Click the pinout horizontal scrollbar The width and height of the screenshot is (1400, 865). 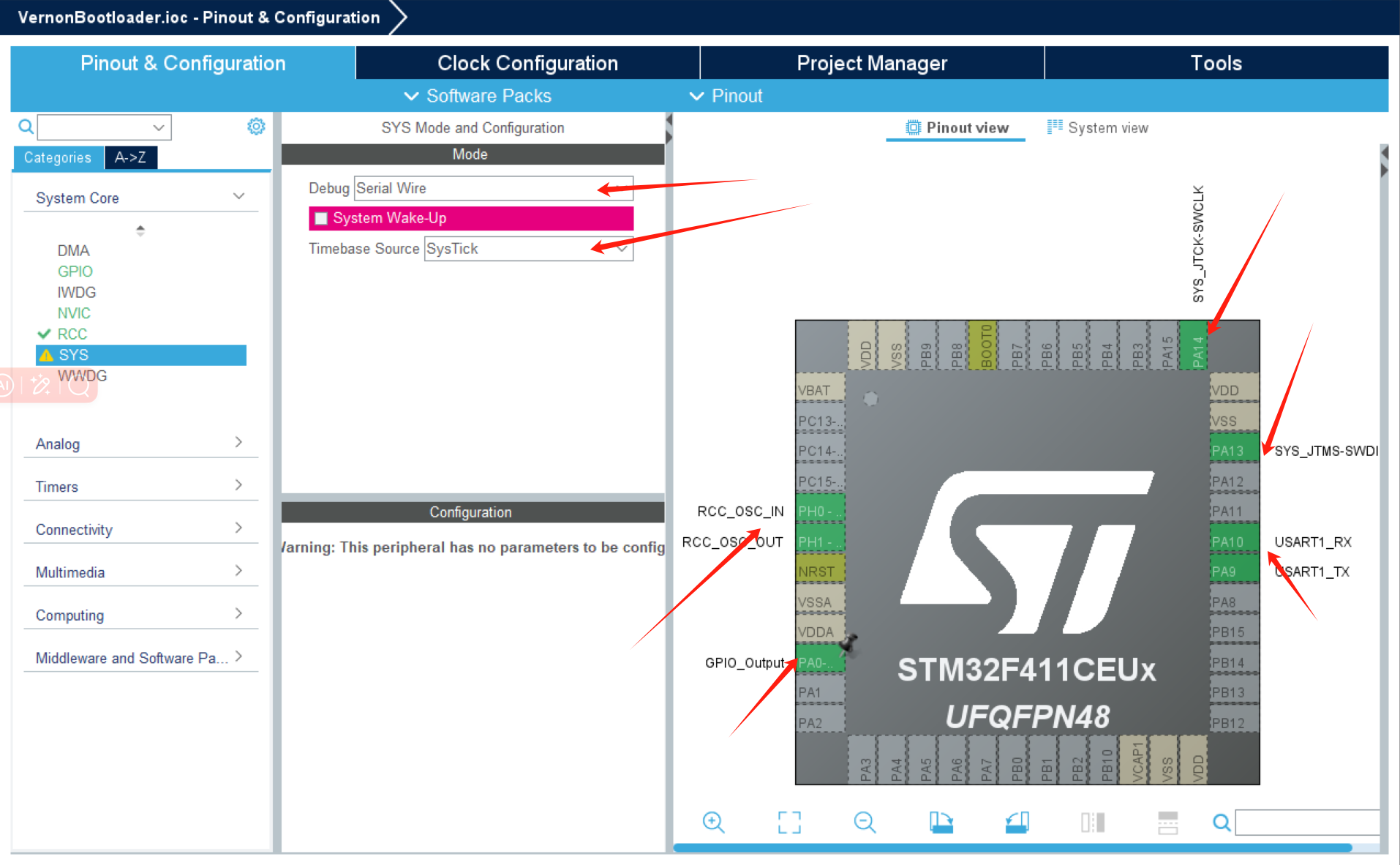click(x=1012, y=847)
